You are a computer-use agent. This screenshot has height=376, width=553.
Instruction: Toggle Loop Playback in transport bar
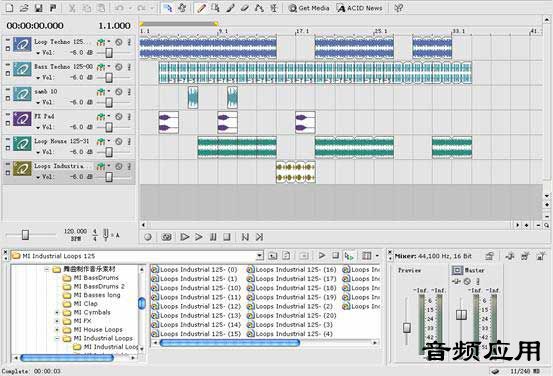click(166, 237)
